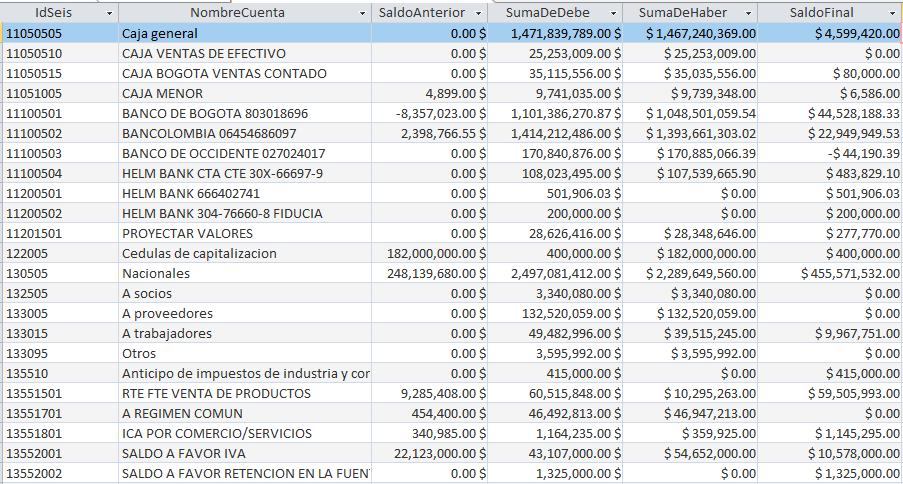
Task: Select IdSeis cell 11100501
Action: coord(60,114)
